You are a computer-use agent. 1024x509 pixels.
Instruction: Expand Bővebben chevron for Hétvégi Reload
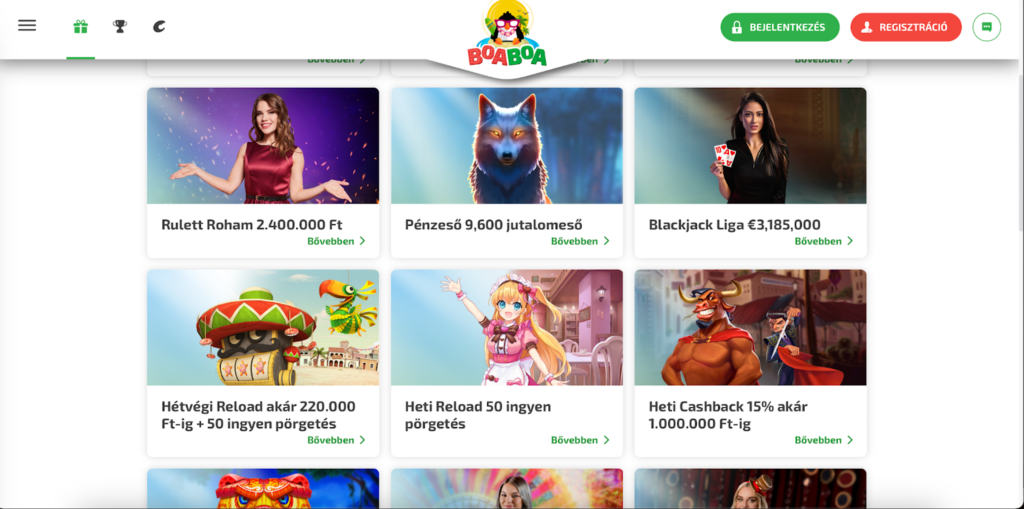coord(362,440)
